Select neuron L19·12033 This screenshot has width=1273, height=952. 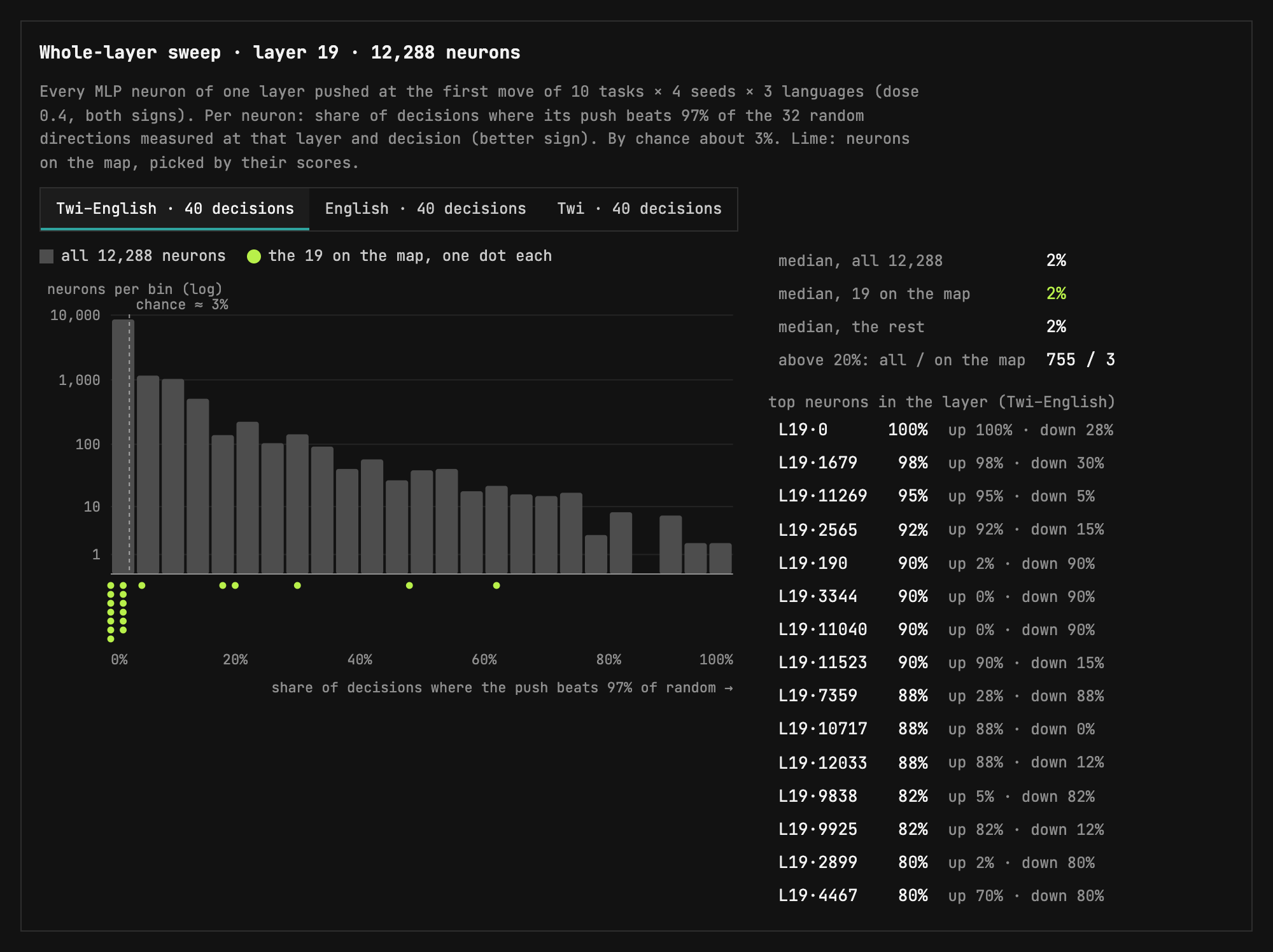click(x=945, y=762)
